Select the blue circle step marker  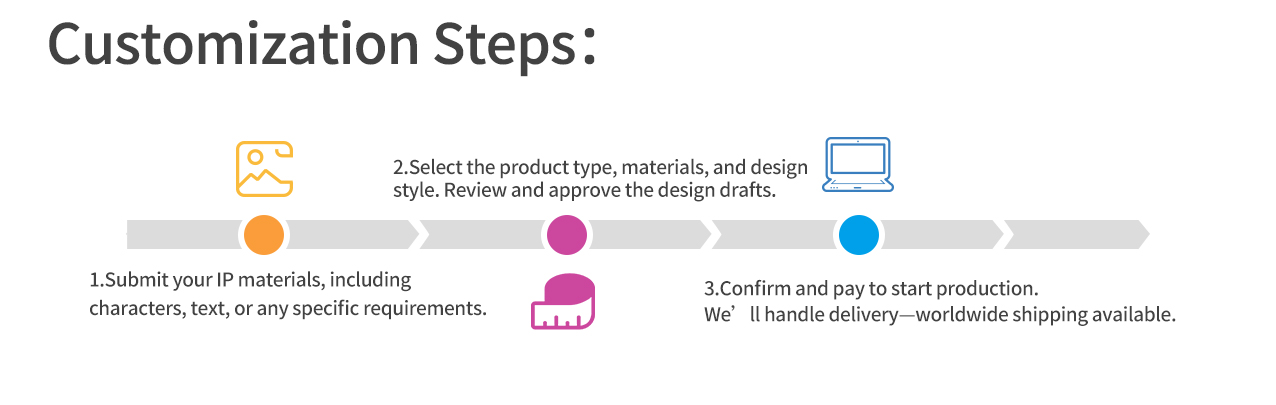pyautogui.click(x=858, y=235)
